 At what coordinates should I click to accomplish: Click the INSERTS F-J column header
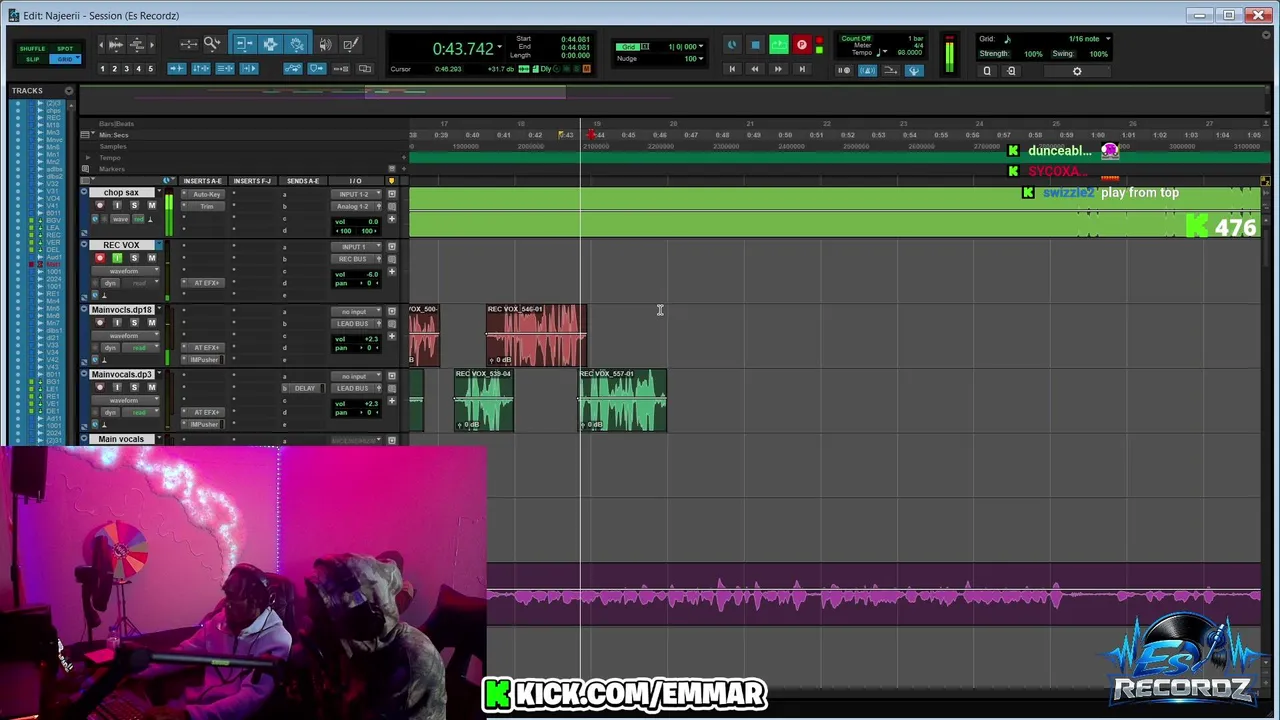pos(252,181)
